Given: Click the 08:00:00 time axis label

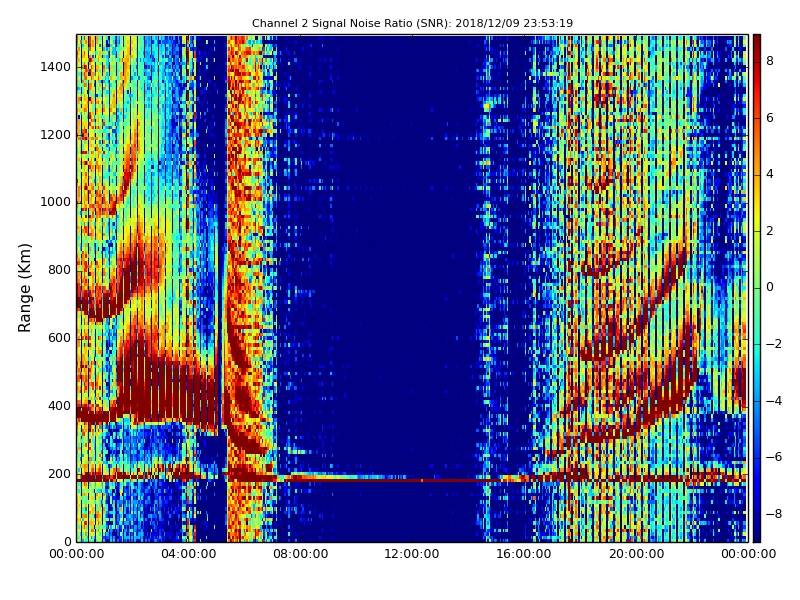Looking at the screenshot, I should 301,554.
